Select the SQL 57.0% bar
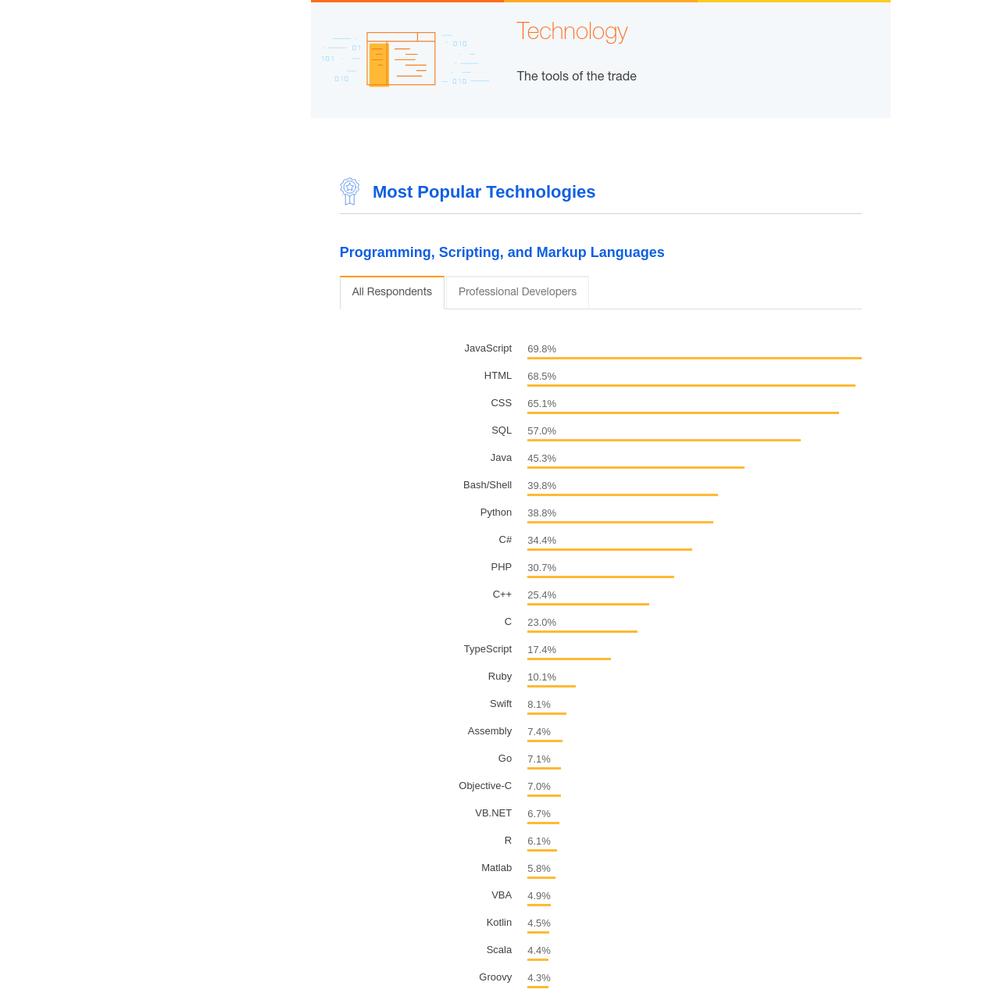The width and height of the screenshot is (1000, 1000). point(664,440)
